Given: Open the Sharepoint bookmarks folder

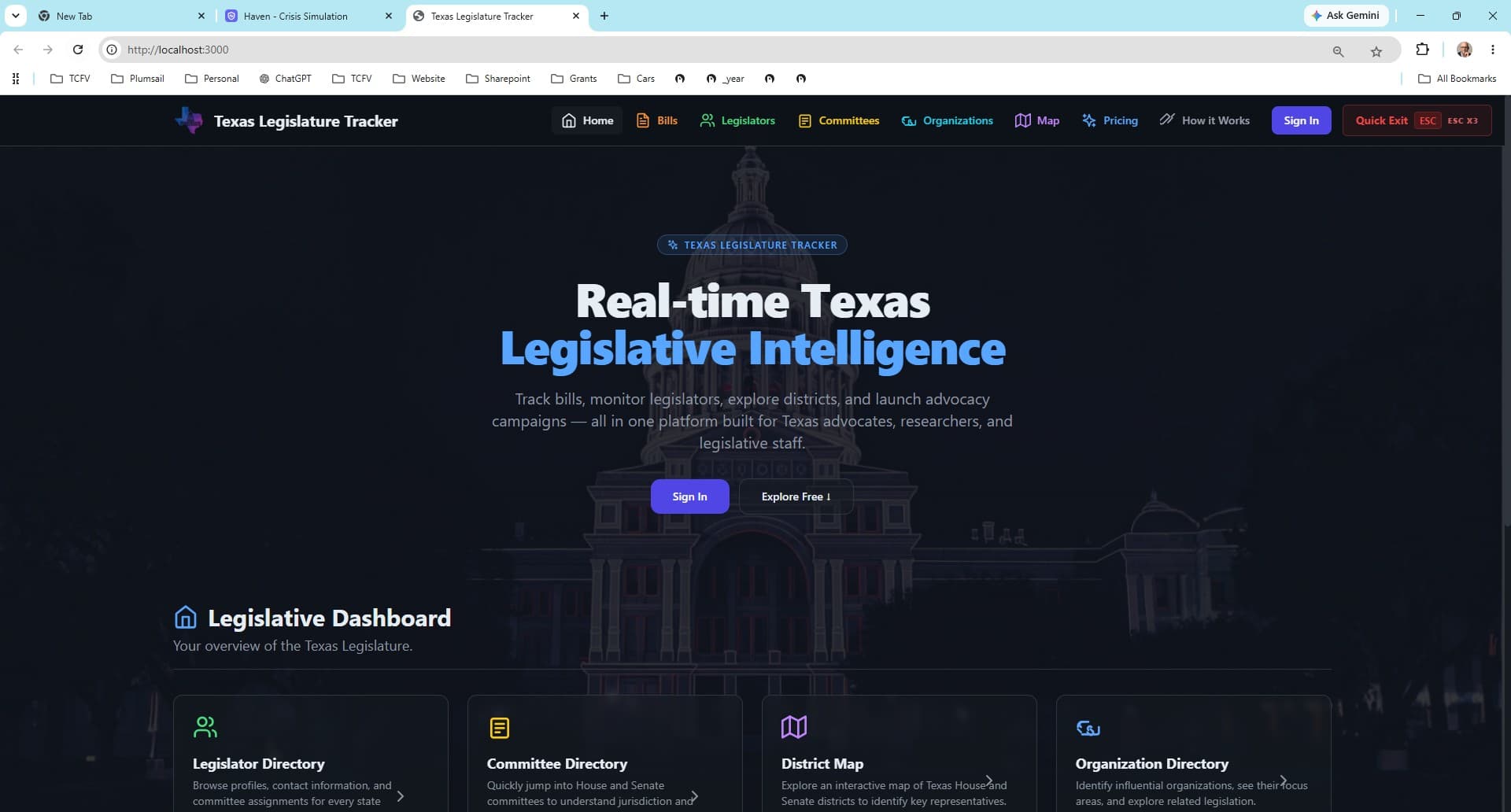Looking at the screenshot, I should pyautogui.click(x=498, y=79).
